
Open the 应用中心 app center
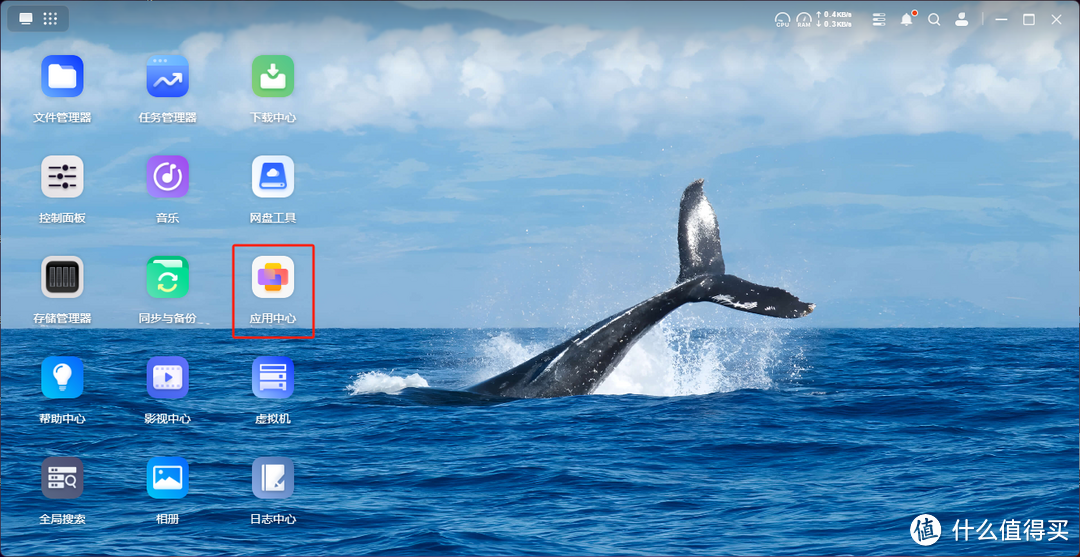pos(272,278)
